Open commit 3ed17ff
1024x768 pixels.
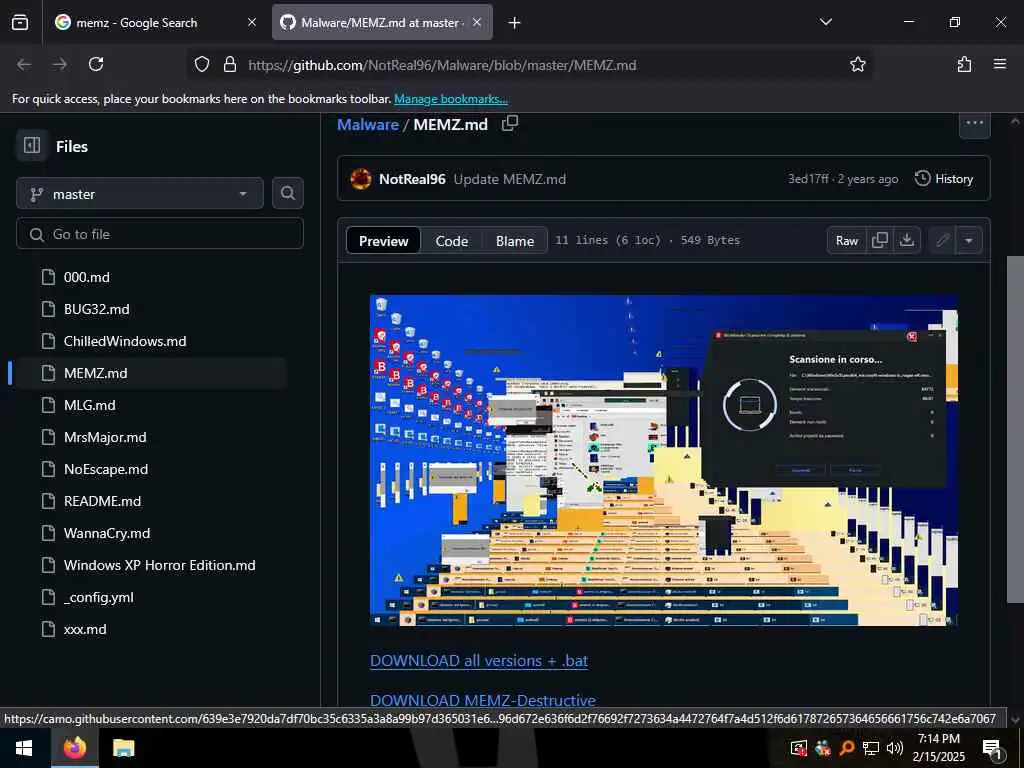pos(808,178)
